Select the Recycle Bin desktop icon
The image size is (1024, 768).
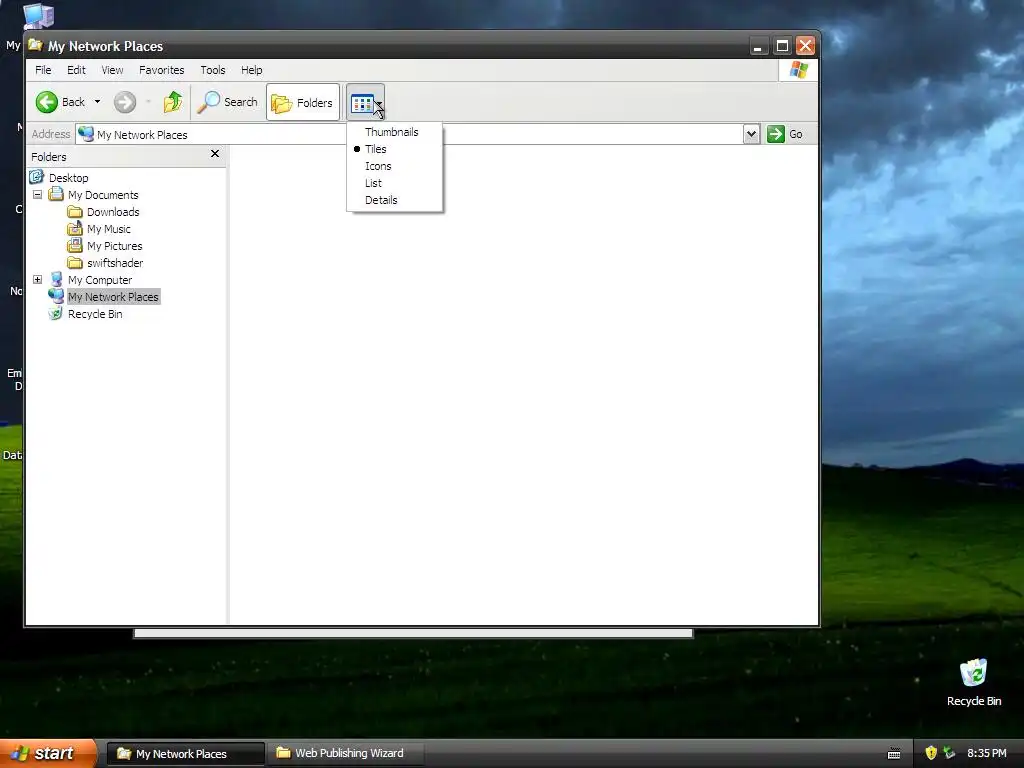click(x=974, y=682)
